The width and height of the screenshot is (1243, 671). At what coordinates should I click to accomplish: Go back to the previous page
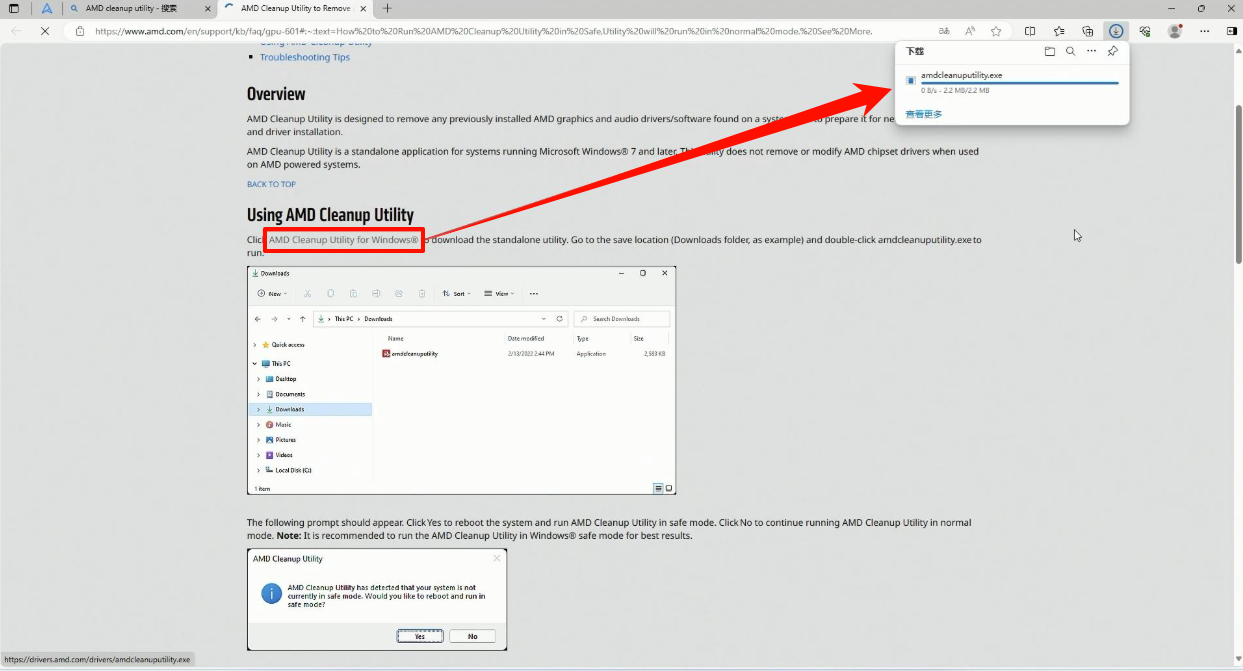17,31
